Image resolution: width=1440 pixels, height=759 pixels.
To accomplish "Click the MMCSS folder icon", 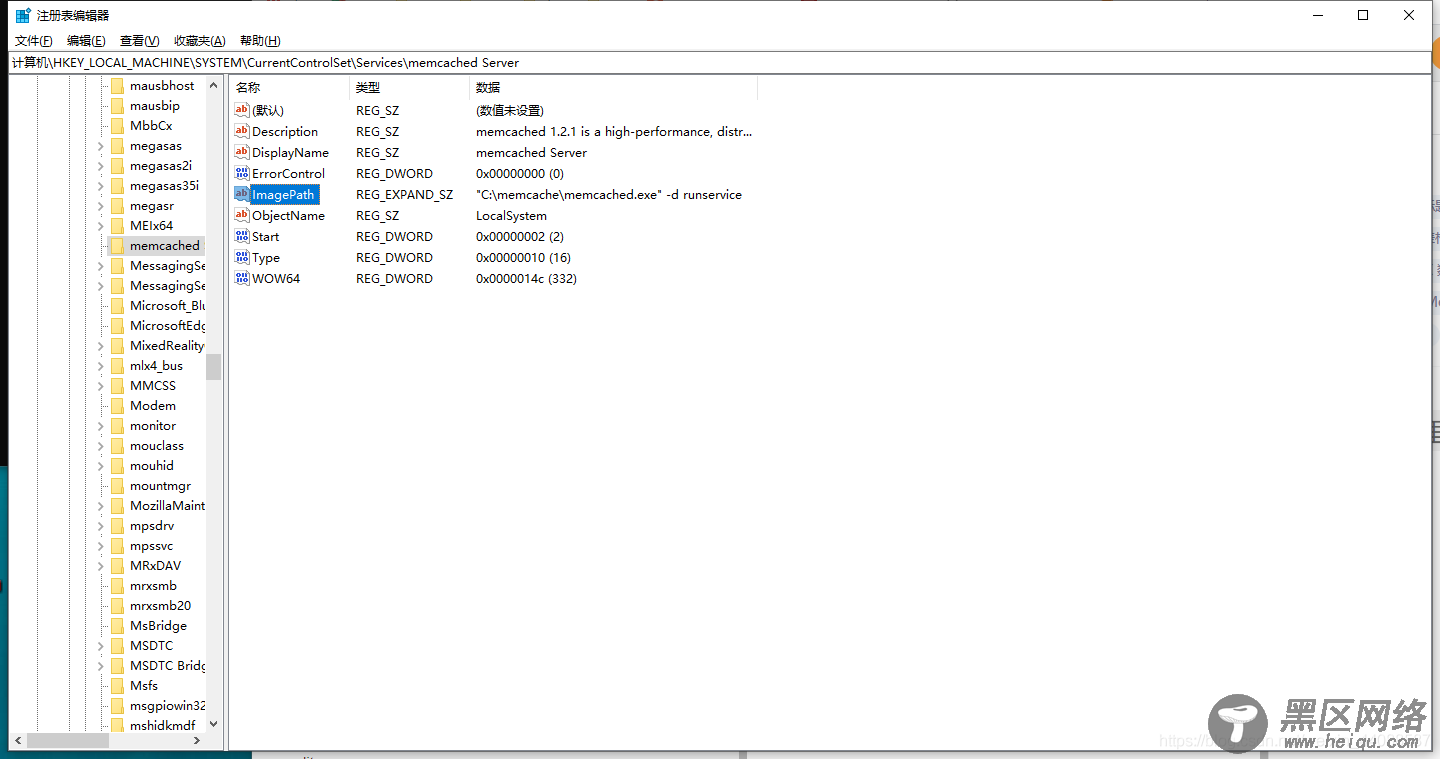I will tap(117, 386).
